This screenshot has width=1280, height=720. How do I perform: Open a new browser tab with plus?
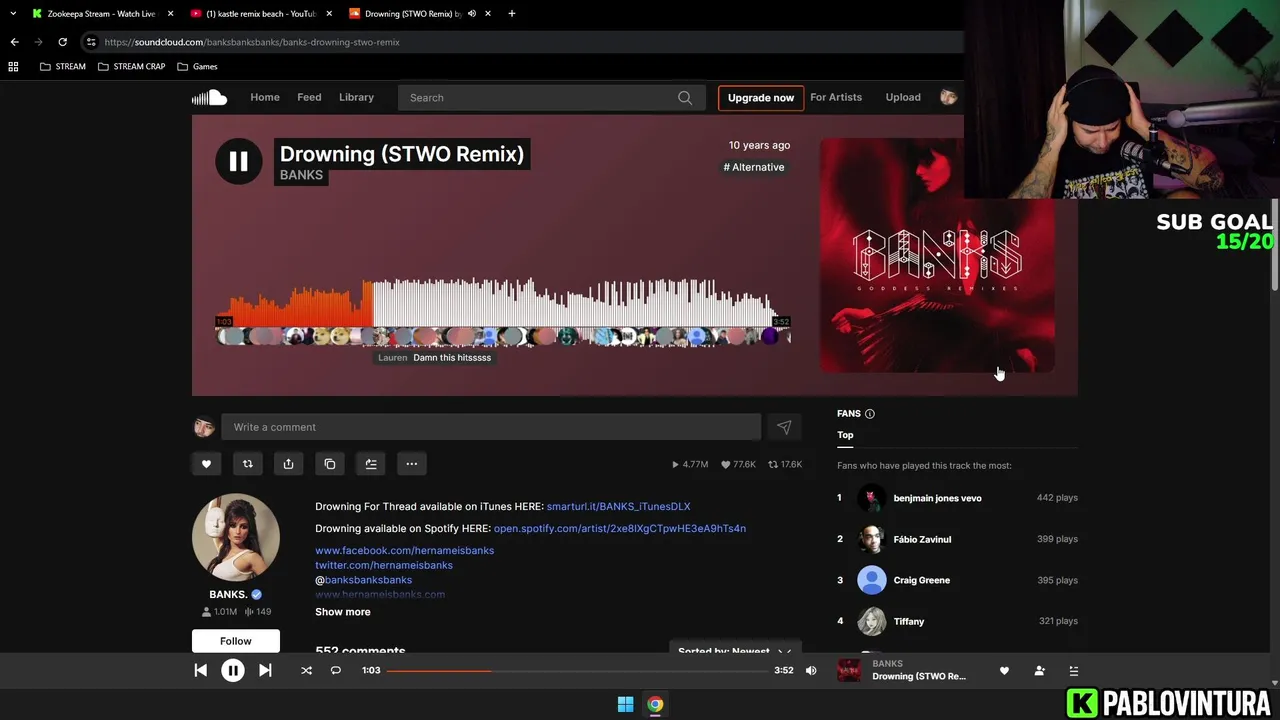[x=512, y=14]
